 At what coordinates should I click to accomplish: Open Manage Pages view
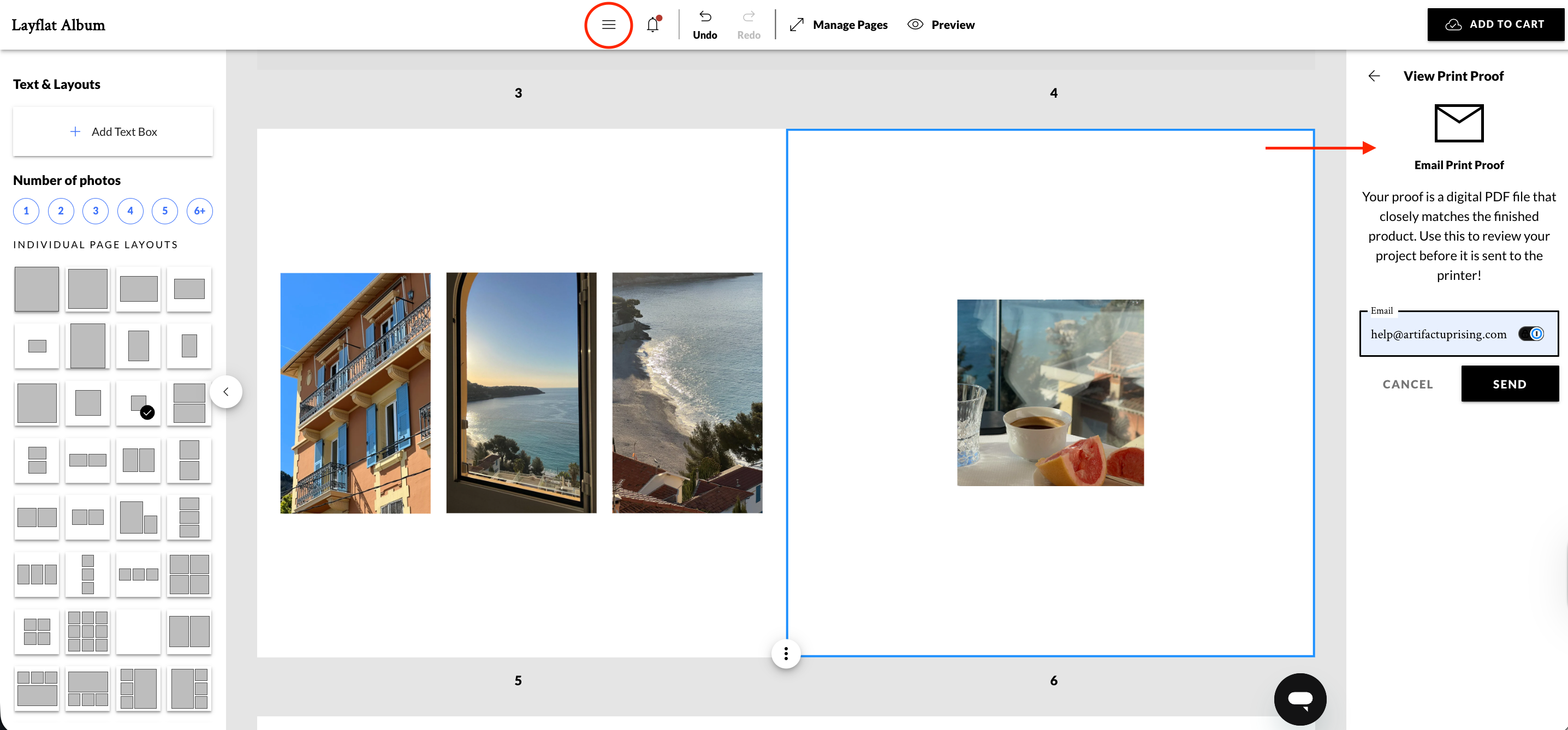838,25
